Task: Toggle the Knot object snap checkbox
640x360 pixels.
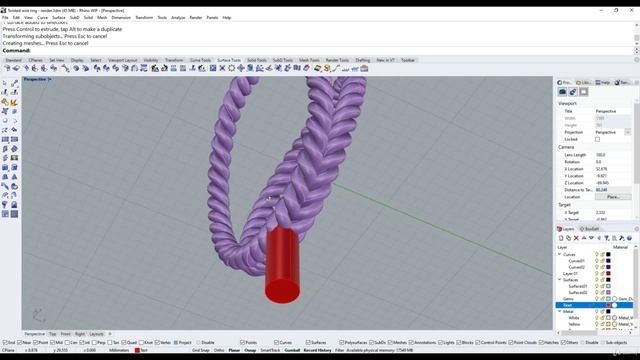Action: coord(142,342)
